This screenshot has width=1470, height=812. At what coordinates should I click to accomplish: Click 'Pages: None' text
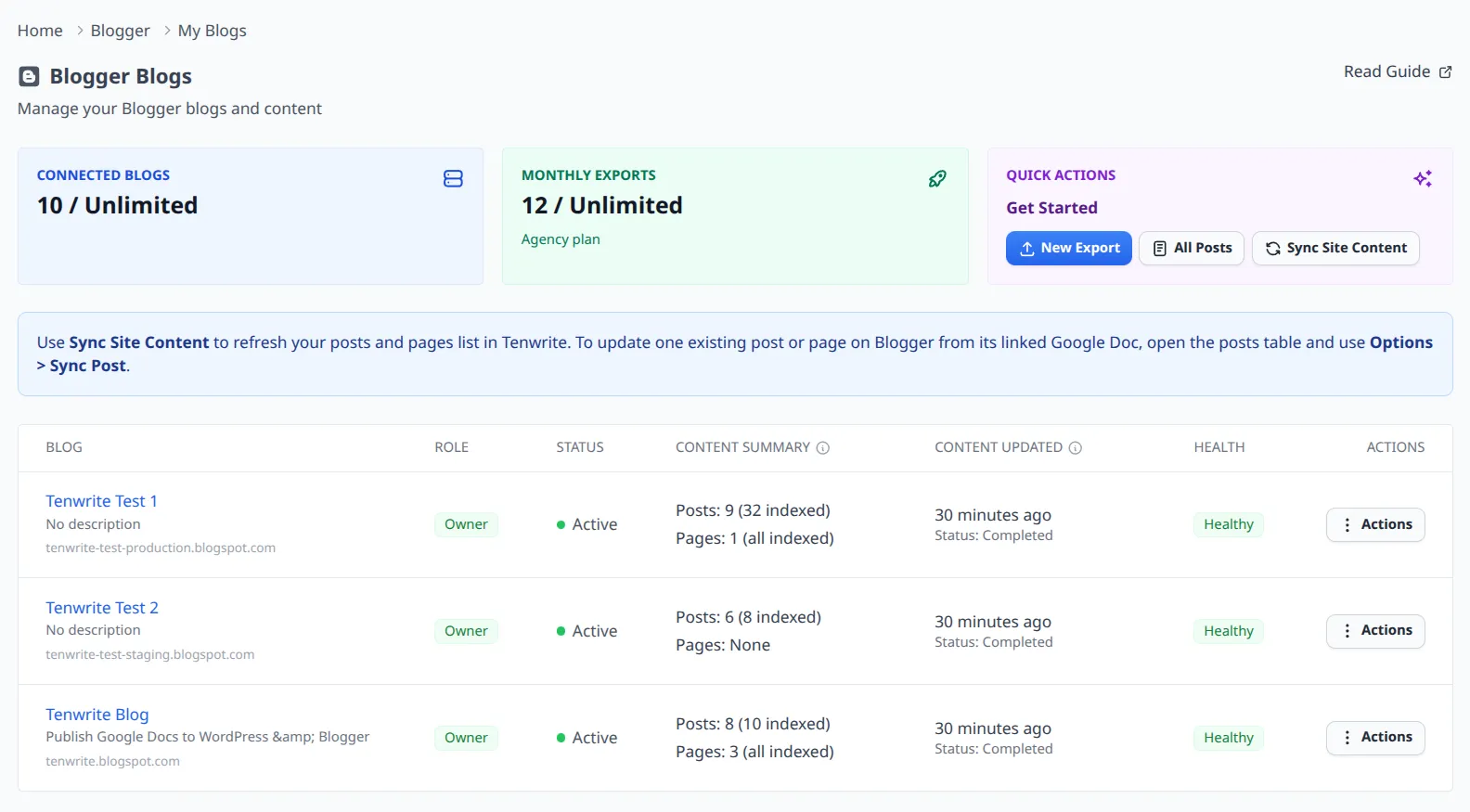(723, 645)
